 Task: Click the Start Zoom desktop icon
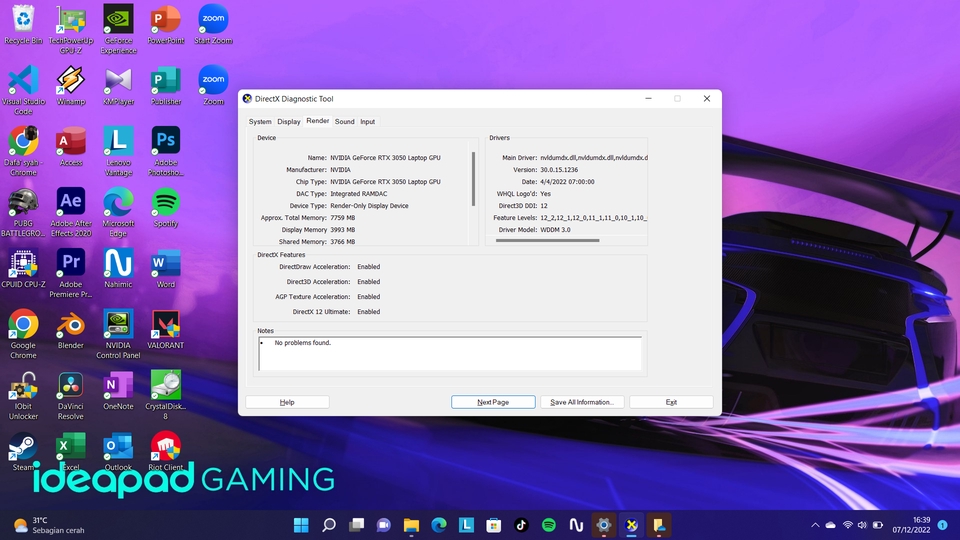pos(213,24)
